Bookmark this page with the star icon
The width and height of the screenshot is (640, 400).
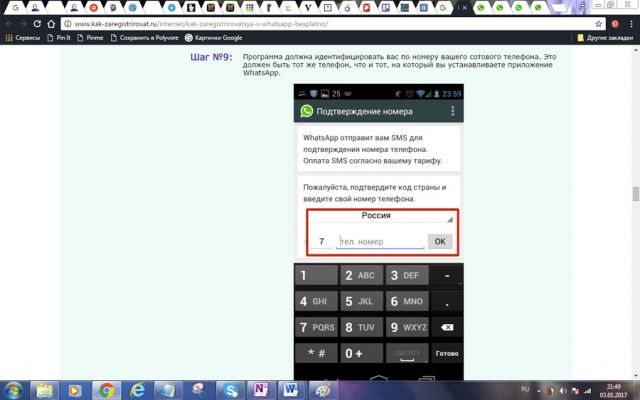(598, 24)
